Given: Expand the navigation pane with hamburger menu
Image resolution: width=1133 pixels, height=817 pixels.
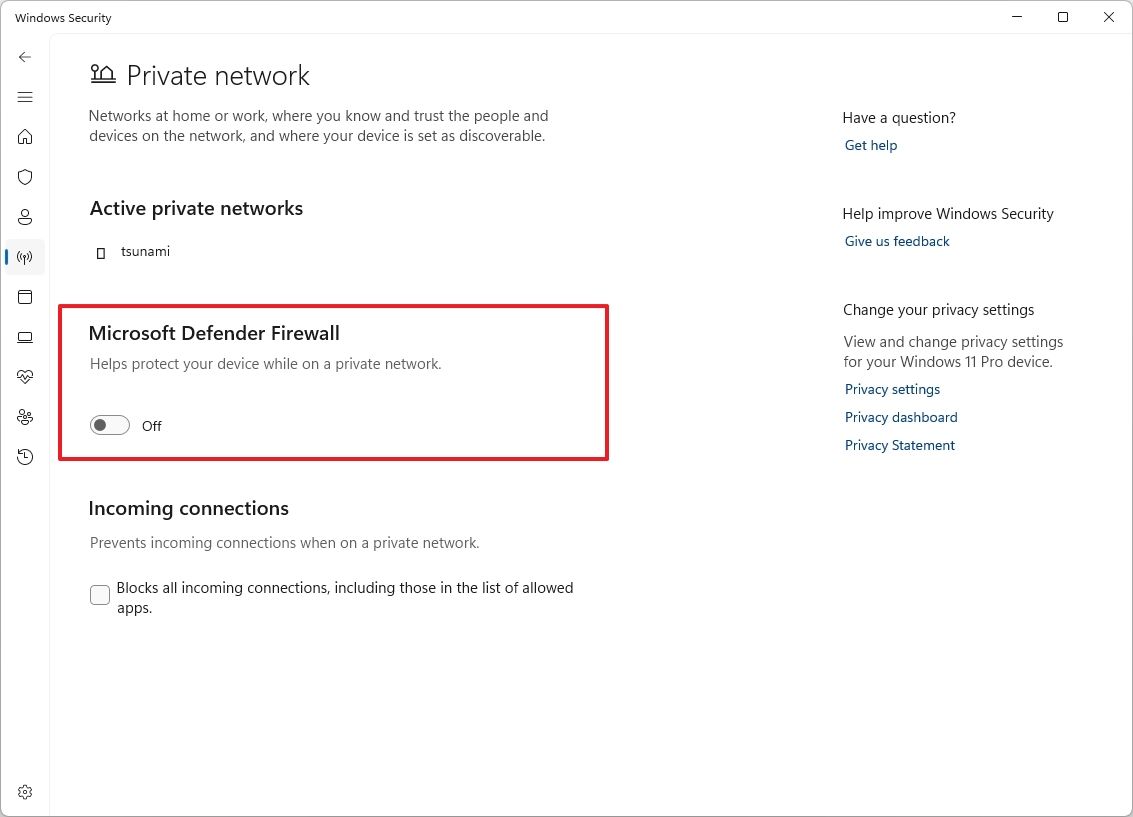Looking at the screenshot, I should (25, 97).
